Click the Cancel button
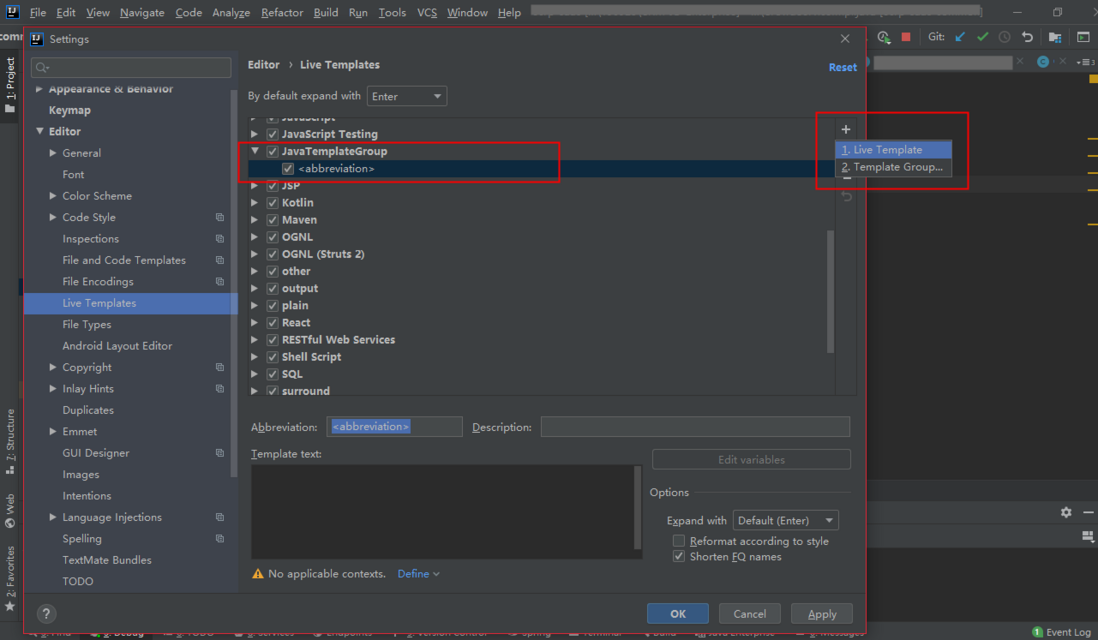 [x=749, y=613]
